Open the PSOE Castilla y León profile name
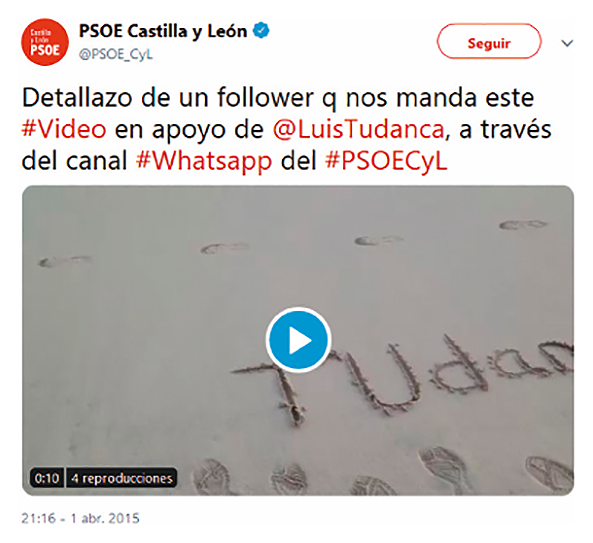The height and width of the screenshot is (543, 593). (x=163, y=31)
